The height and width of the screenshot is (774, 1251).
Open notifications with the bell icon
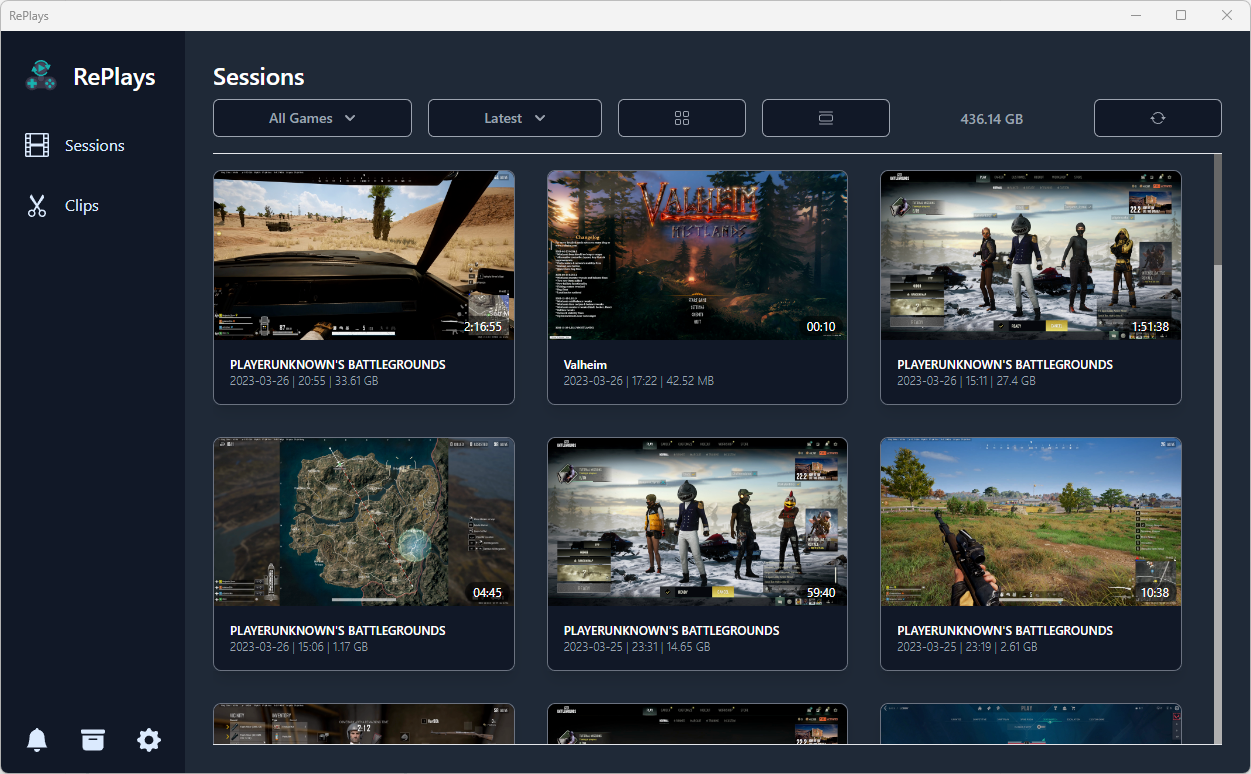[37, 740]
